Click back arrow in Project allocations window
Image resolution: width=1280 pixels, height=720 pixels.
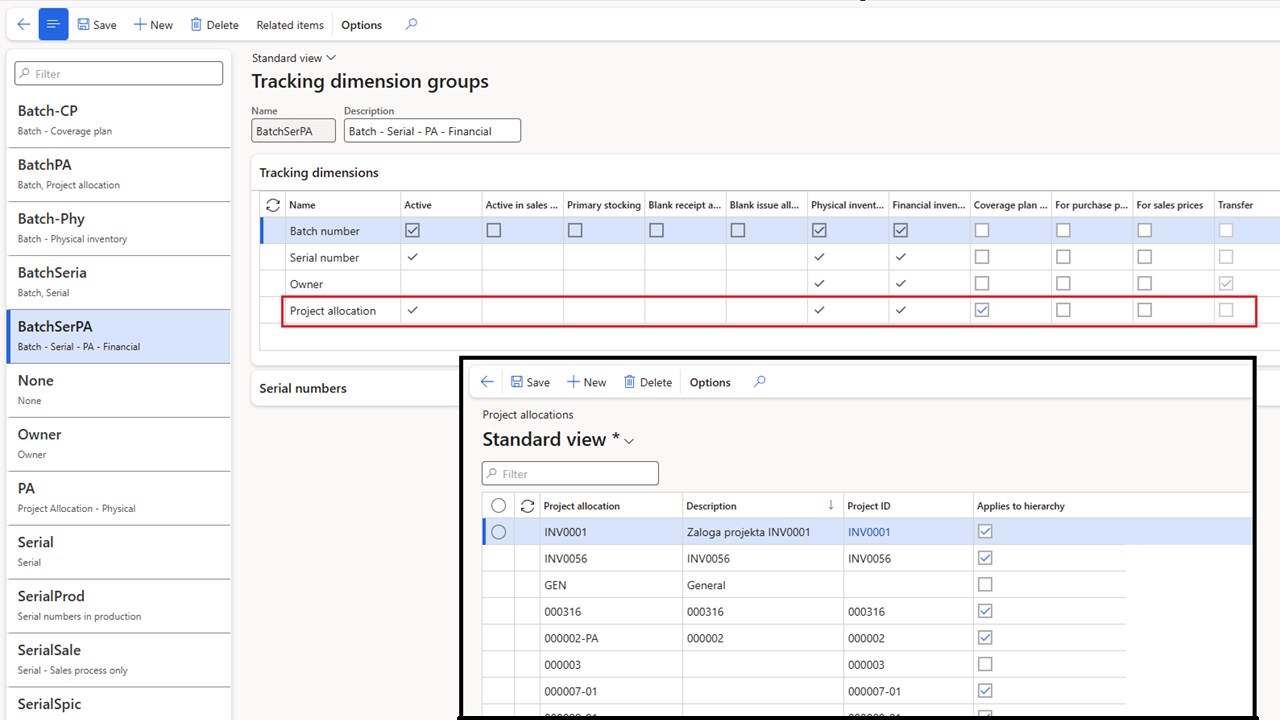[x=487, y=382]
